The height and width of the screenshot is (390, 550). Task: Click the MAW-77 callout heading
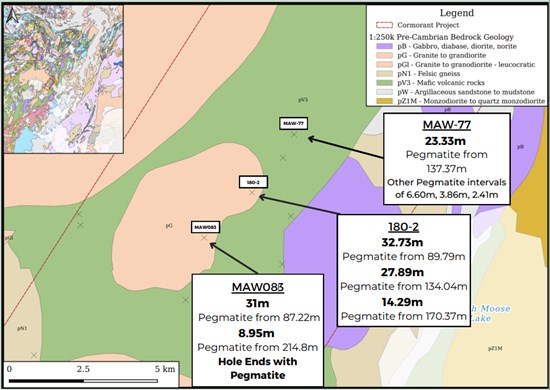[x=447, y=125]
